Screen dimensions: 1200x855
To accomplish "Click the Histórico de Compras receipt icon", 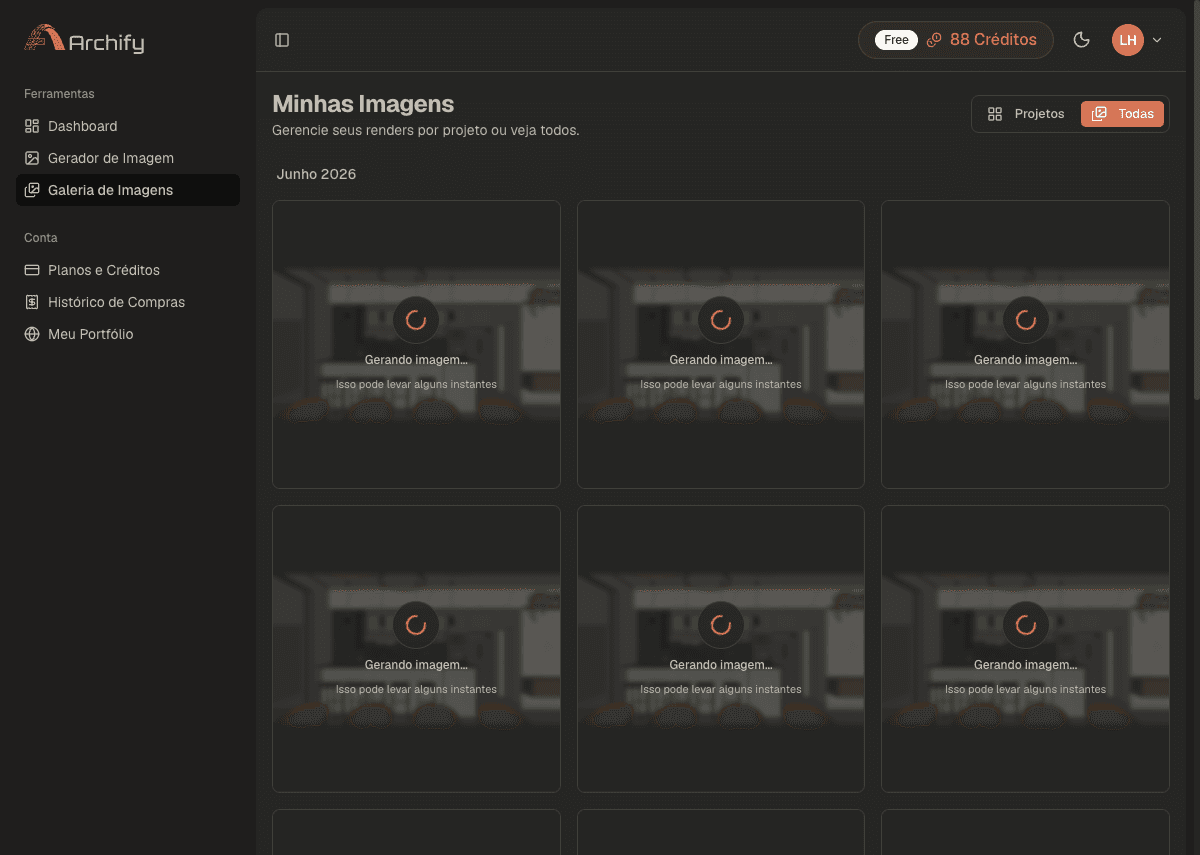I will tap(32, 302).
